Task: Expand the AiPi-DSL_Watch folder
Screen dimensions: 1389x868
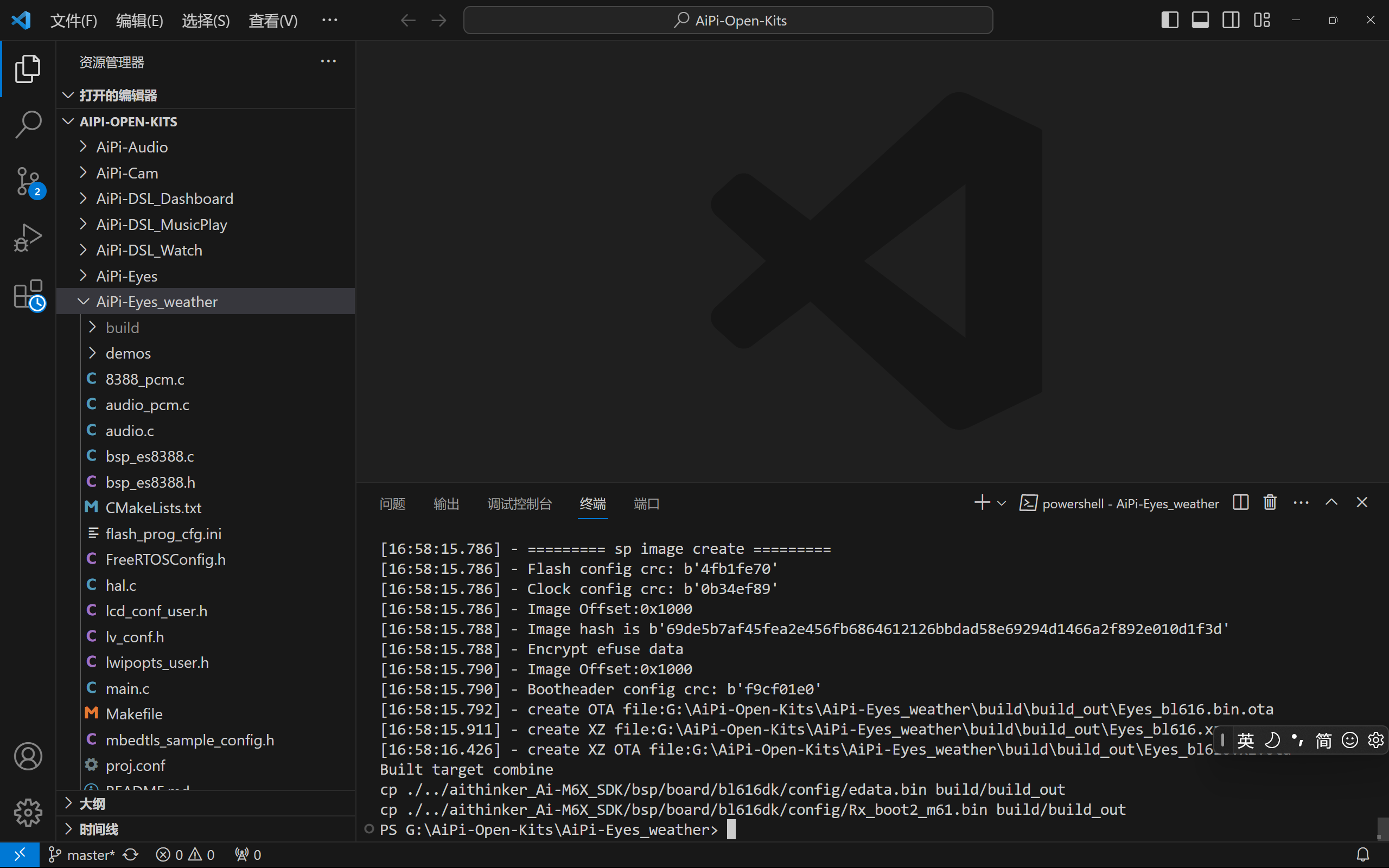Action: (206, 250)
